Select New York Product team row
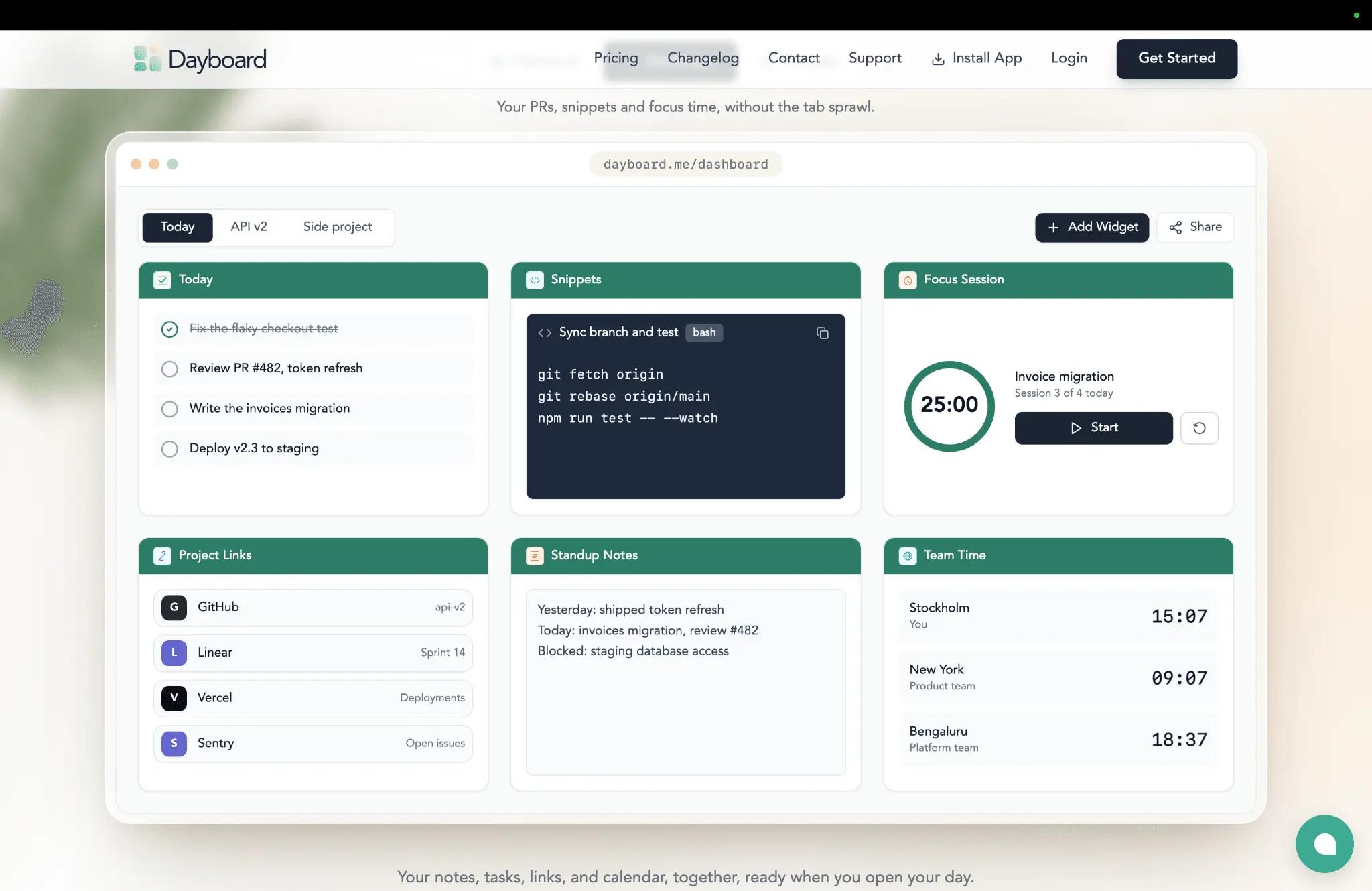 (x=1058, y=677)
